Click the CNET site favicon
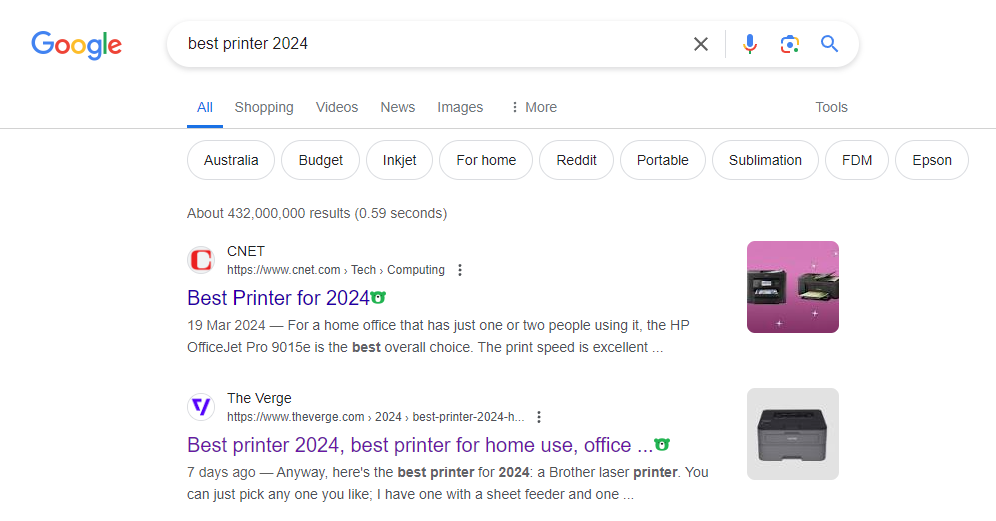The image size is (996, 521). (x=201, y=261)
